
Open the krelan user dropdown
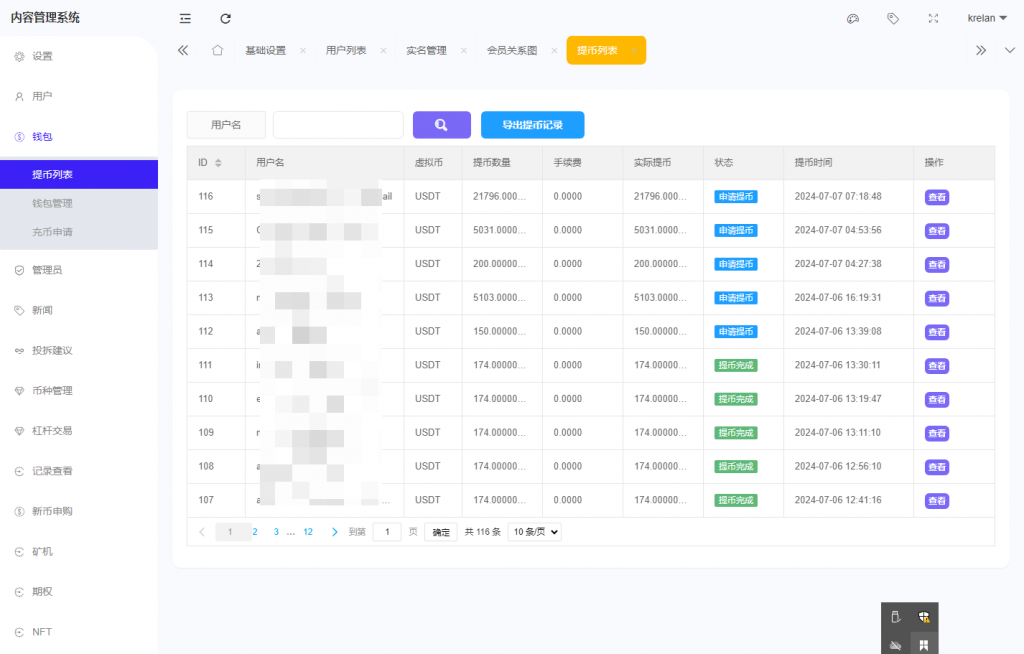pyautogui.click(x=987, y=18)
